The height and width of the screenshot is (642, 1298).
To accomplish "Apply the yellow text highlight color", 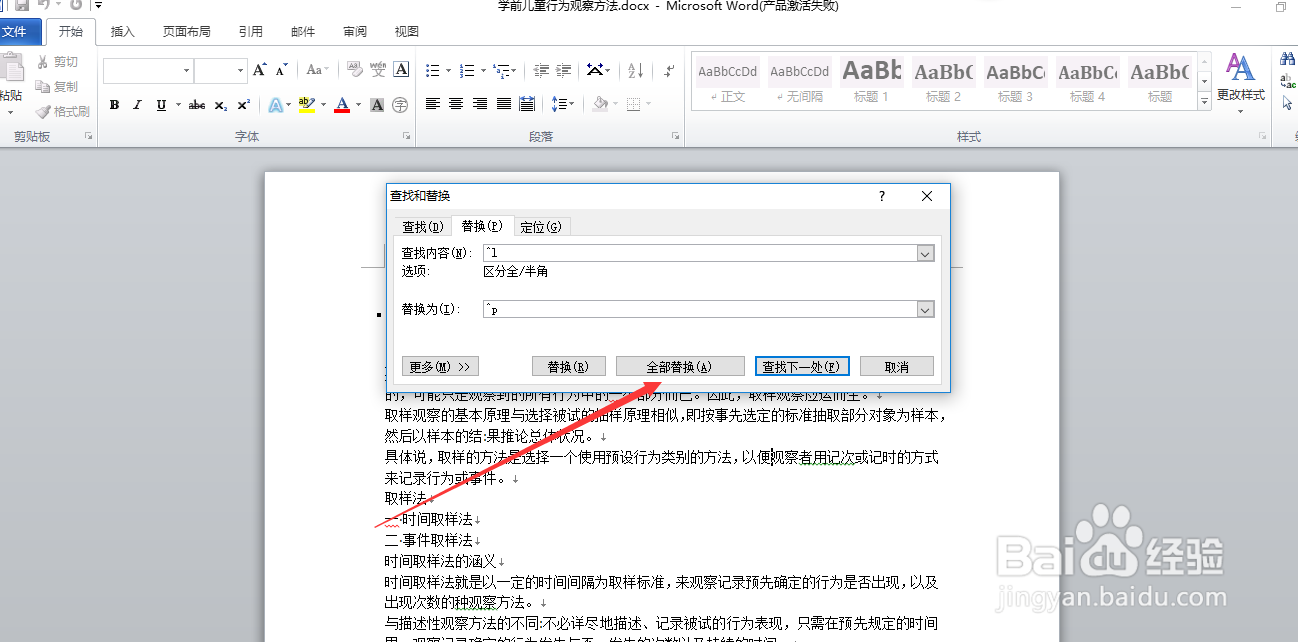I will pos(306,105).
